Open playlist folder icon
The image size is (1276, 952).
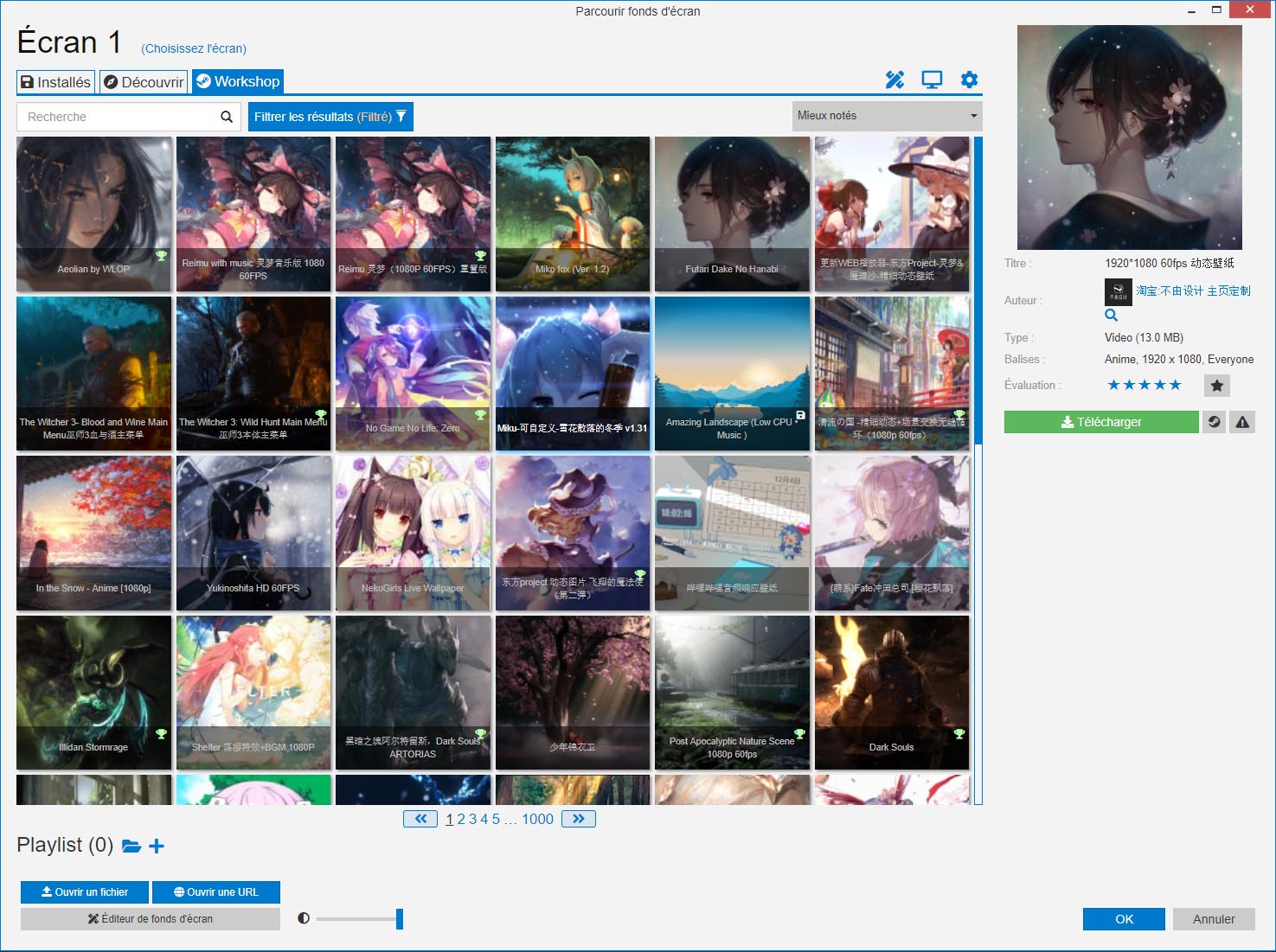(131, 846)
